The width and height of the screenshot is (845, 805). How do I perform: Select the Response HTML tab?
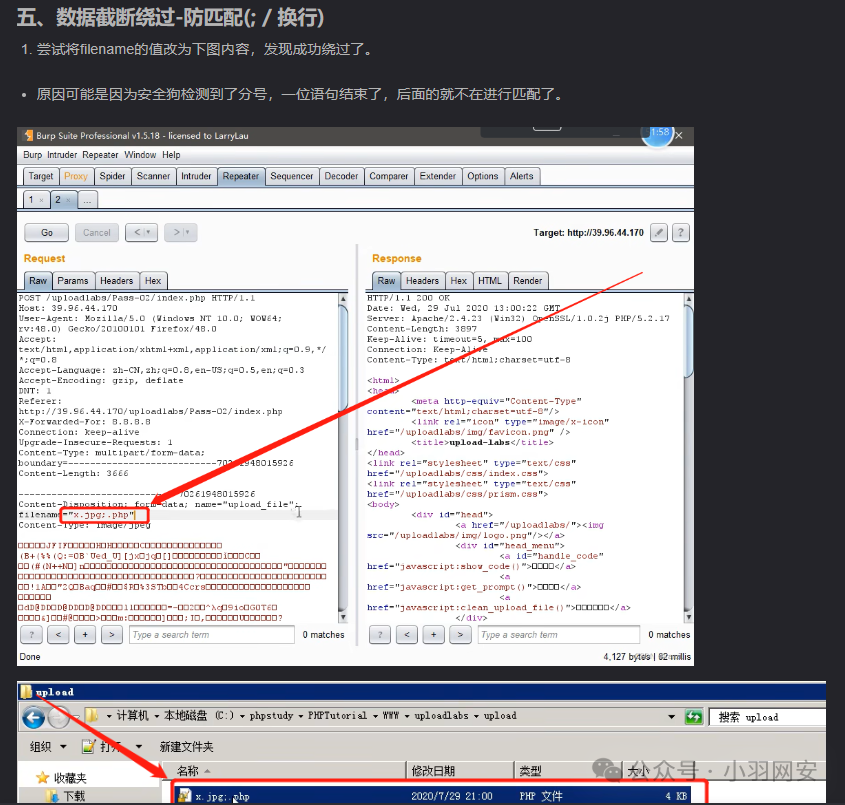489,281
